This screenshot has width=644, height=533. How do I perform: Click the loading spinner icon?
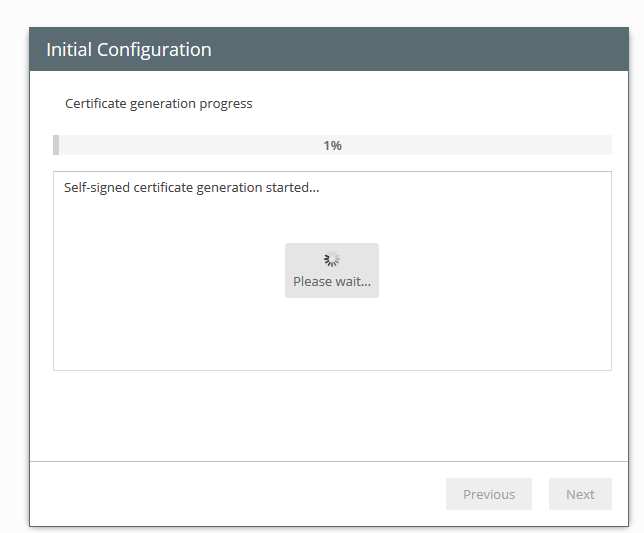click(x=332, y=260)
